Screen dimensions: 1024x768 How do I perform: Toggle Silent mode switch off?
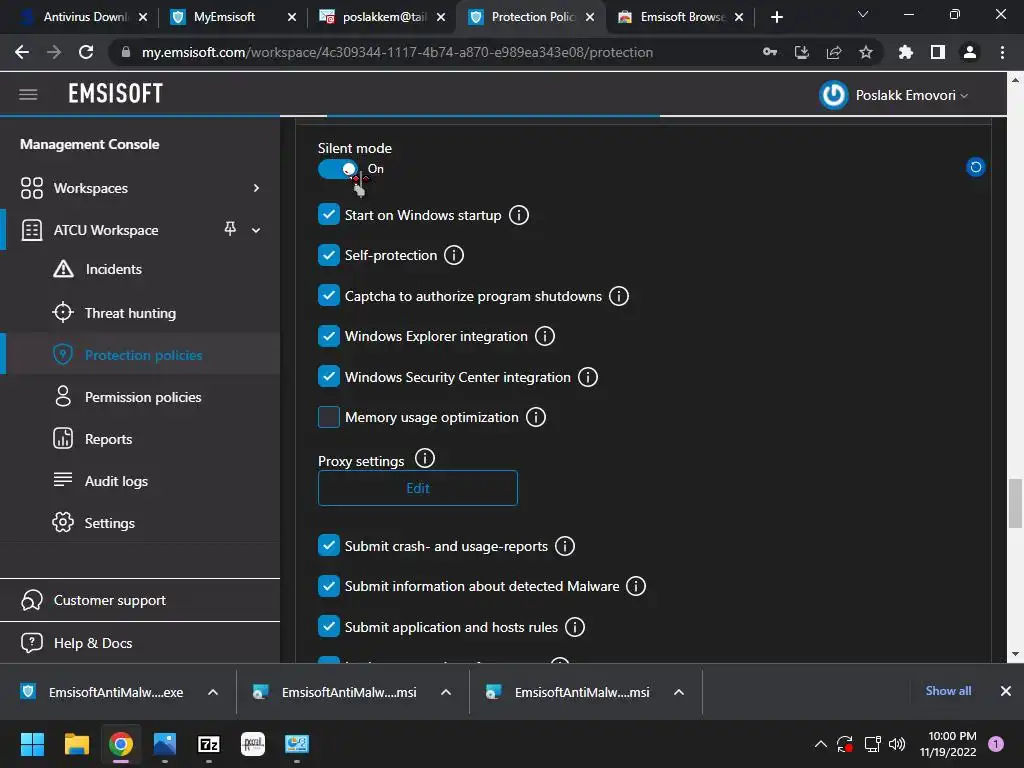(x=338, y=169)
